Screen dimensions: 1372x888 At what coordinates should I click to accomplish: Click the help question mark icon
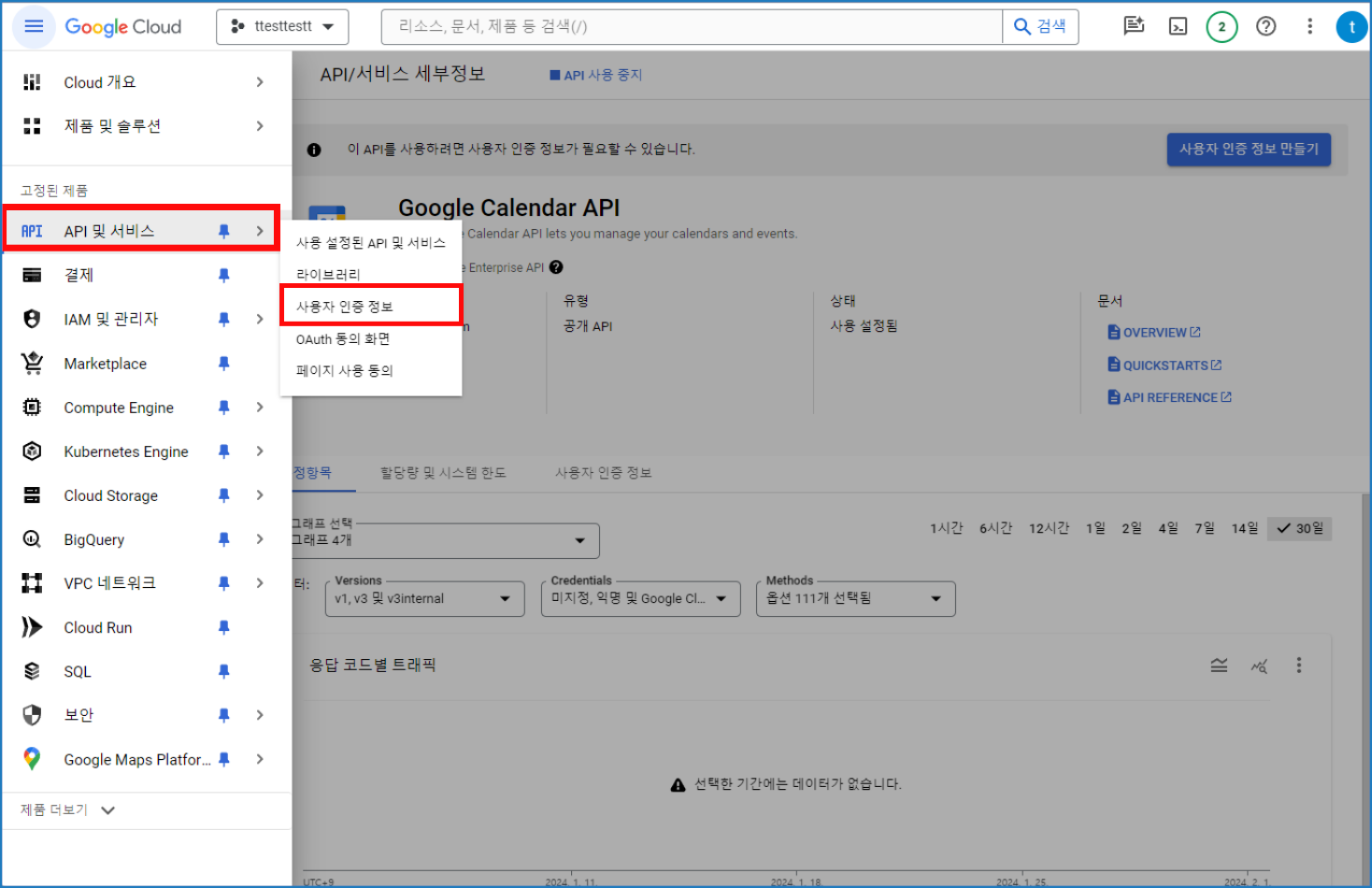[x=1265, y=26]
